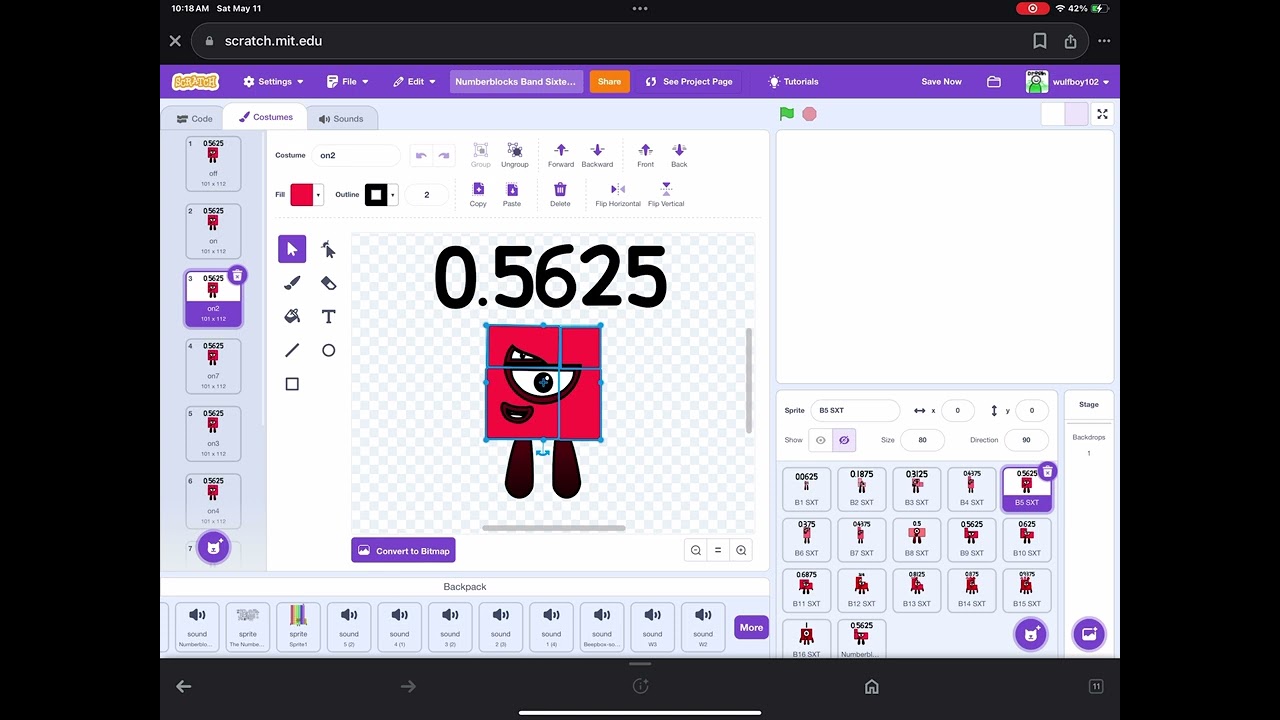
Task: Click Save Now
Action: point(941,82)
